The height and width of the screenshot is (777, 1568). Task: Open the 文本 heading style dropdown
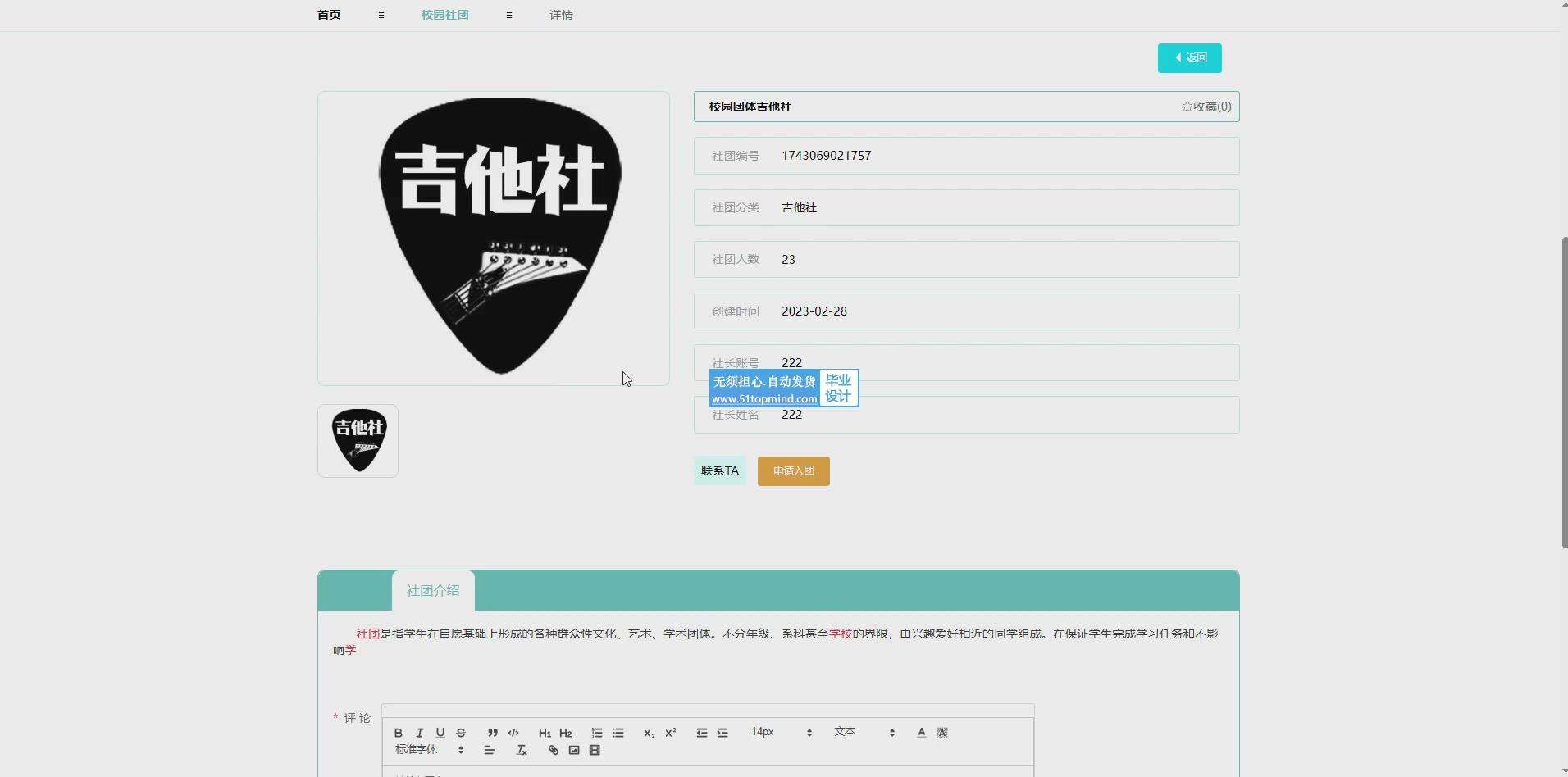864,732
